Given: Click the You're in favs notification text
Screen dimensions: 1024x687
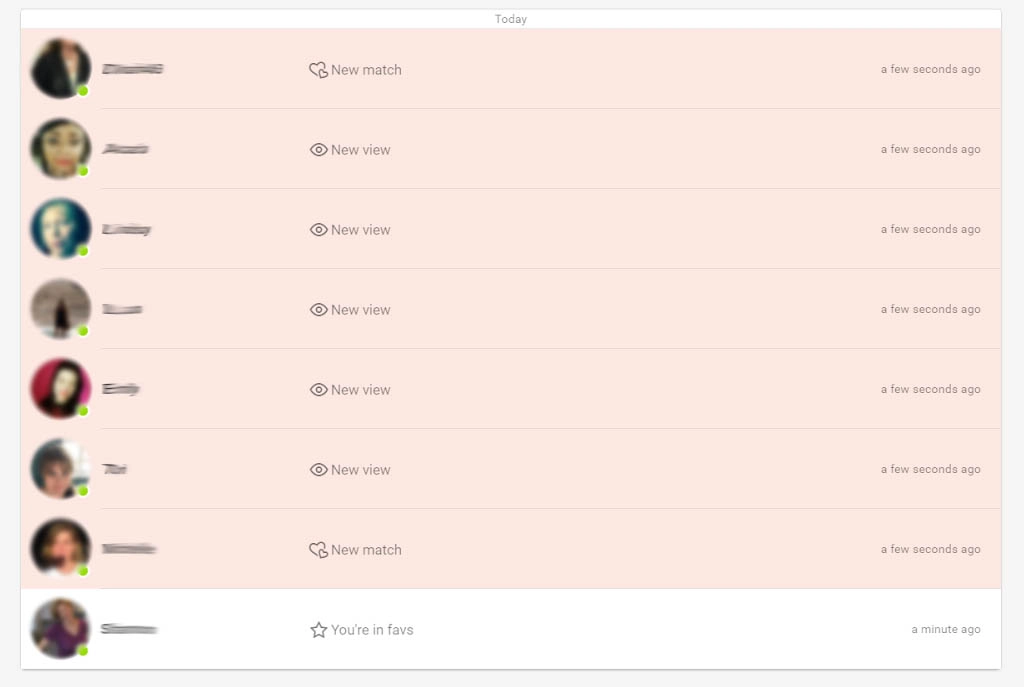Looking at the screenshot, I should [x=372, y=630].
